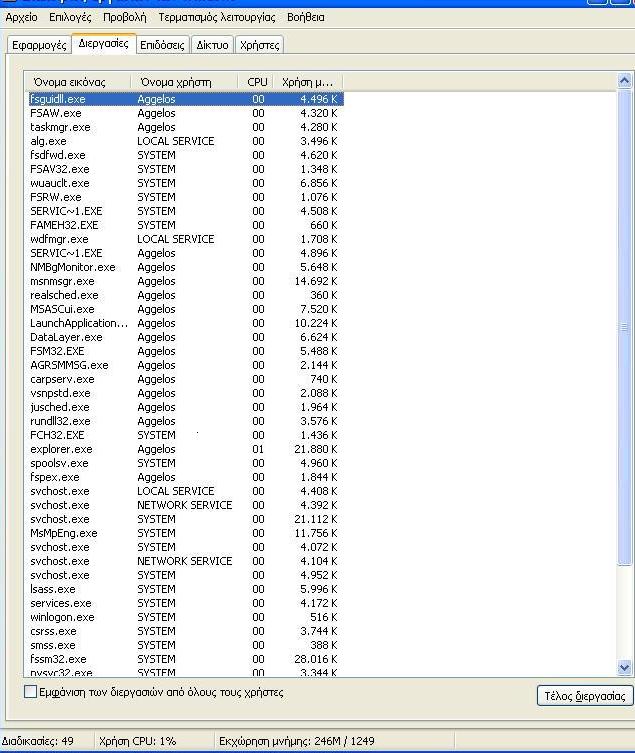Open the Επιλογές menu
The height and width of the screenshot is (753, 635).
pos(70,17)
